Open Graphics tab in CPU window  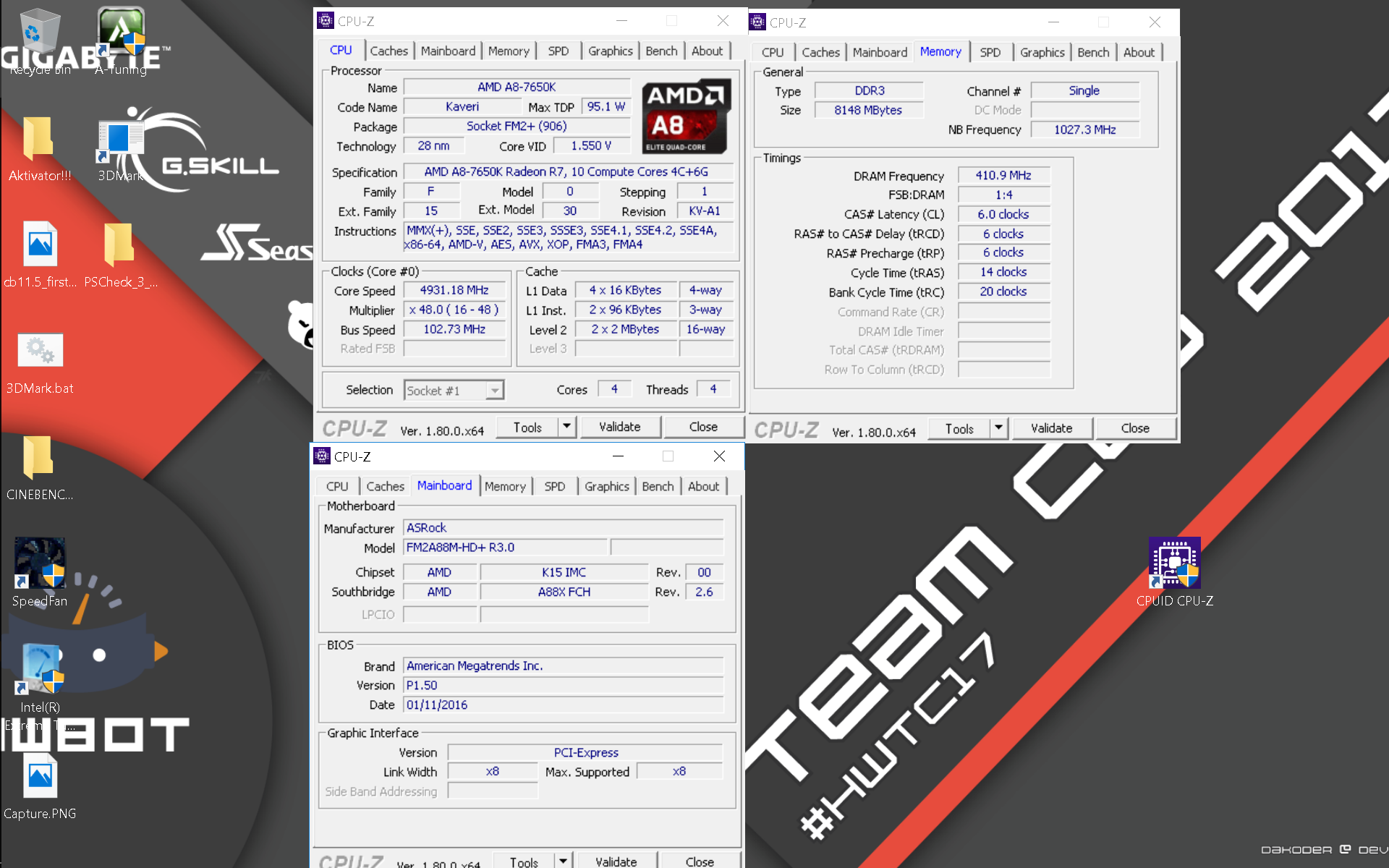(x=611, y=51)
